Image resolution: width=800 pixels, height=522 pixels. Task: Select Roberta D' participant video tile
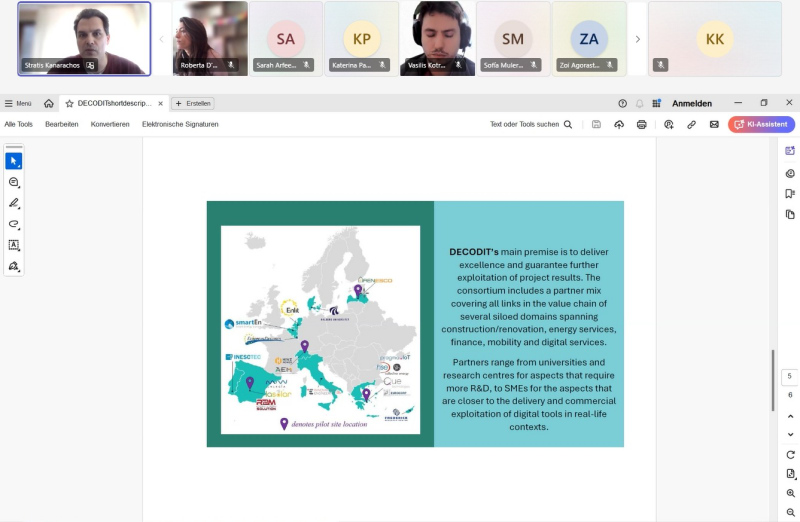(x=210, y=39)
